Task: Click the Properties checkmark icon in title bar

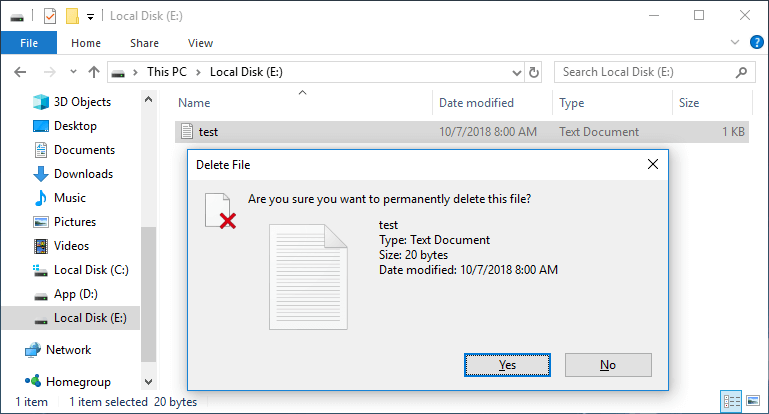Action: click(x=50, y=16)
